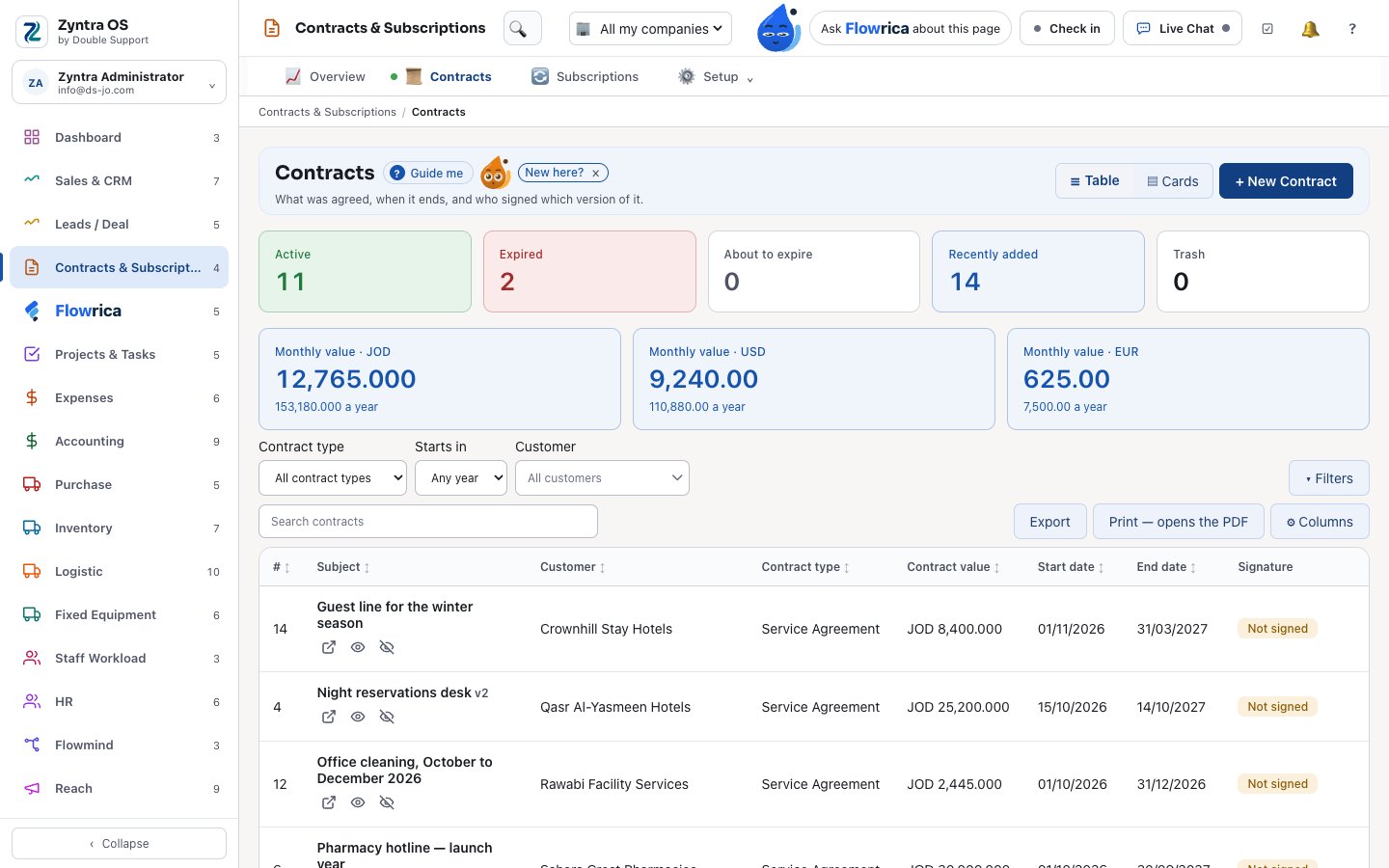Show Night reservations desk with the eye icon

coord(358,717)
